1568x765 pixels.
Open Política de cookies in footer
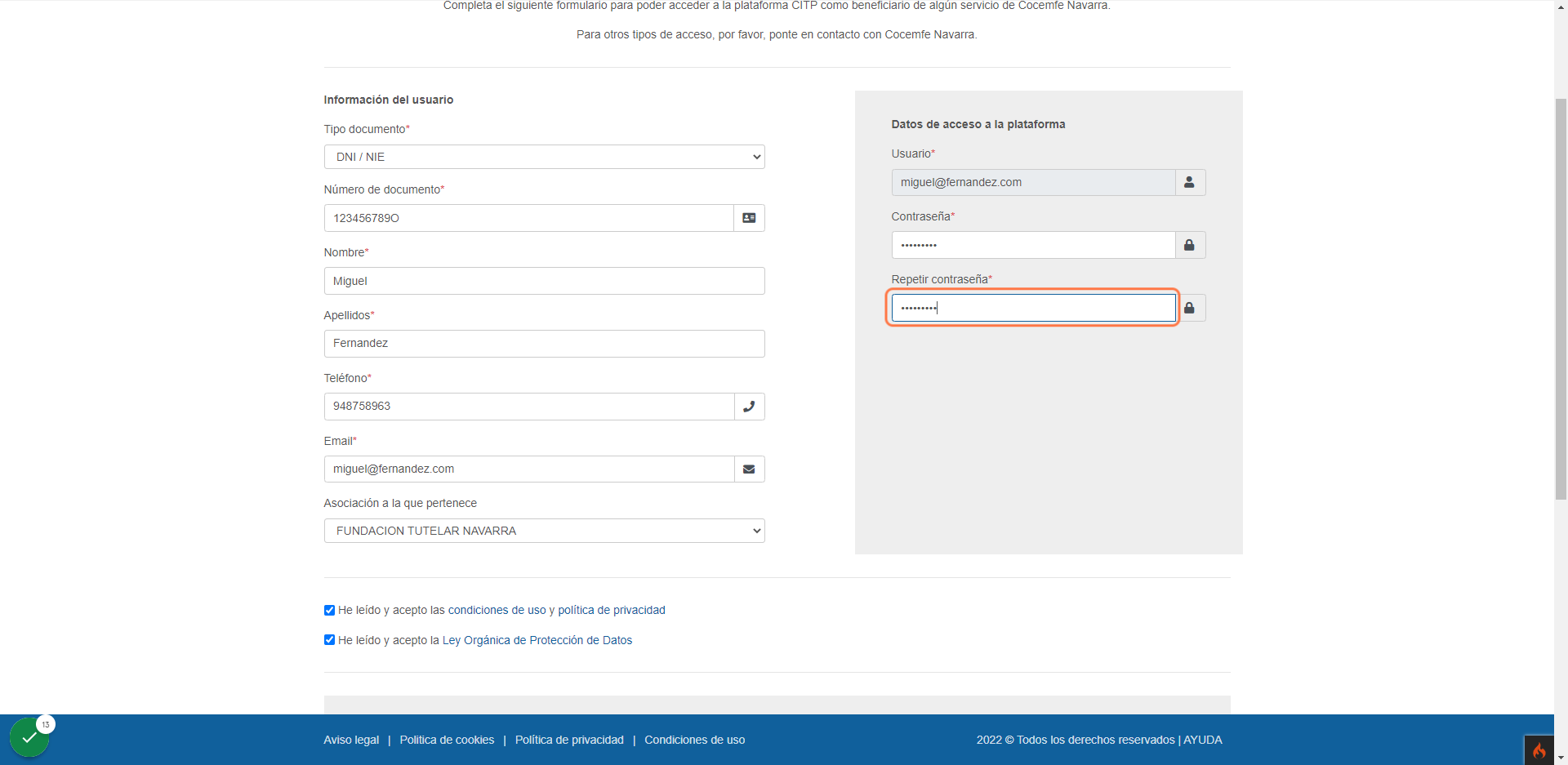click(447, 740)
